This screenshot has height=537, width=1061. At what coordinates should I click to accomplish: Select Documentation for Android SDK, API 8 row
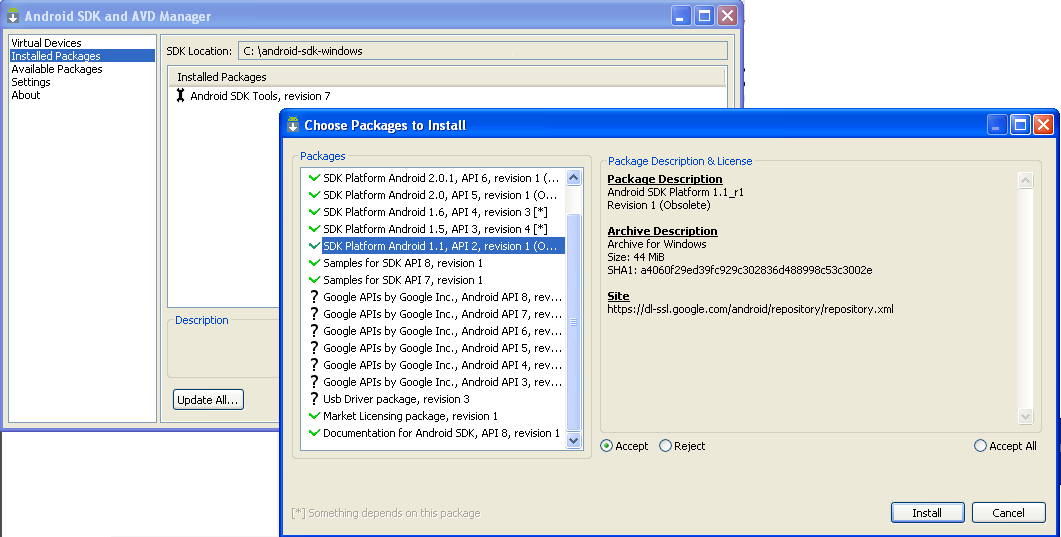click(x=434, y=432)
